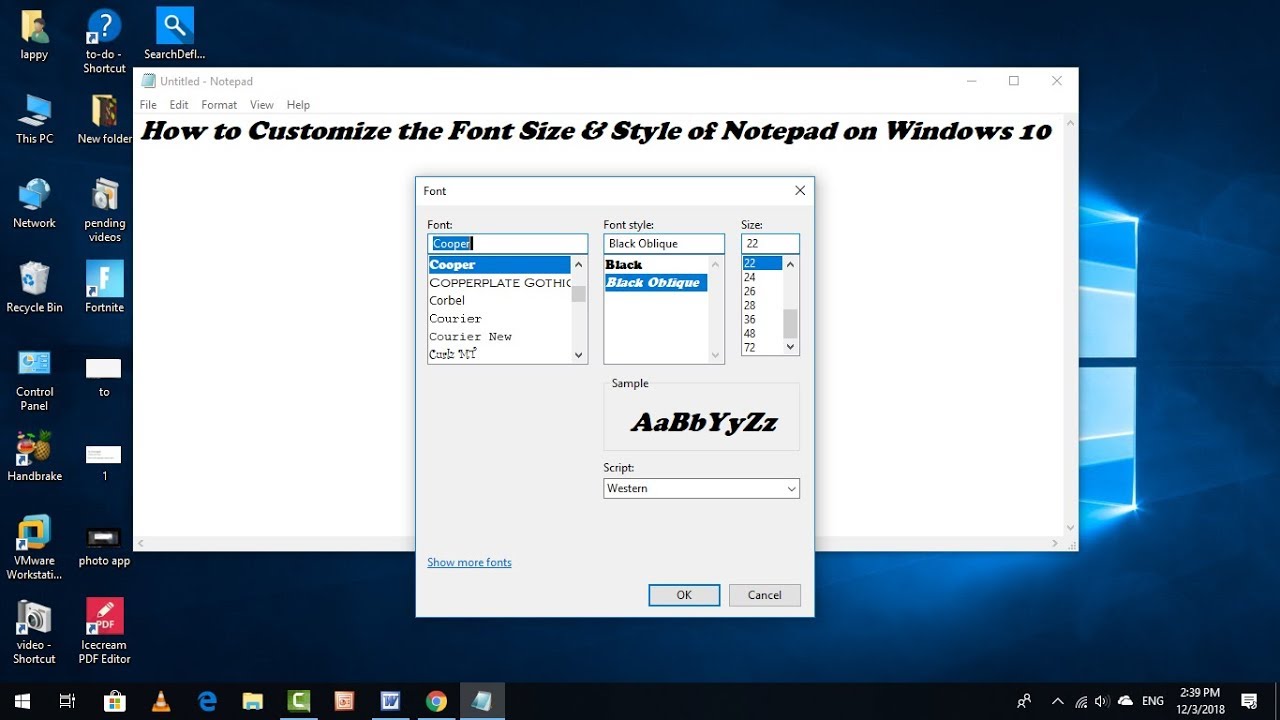Viewport: 1280px width, 720px height.
Task: Select the Recycle Bin icon
Action: pos(34,288)
